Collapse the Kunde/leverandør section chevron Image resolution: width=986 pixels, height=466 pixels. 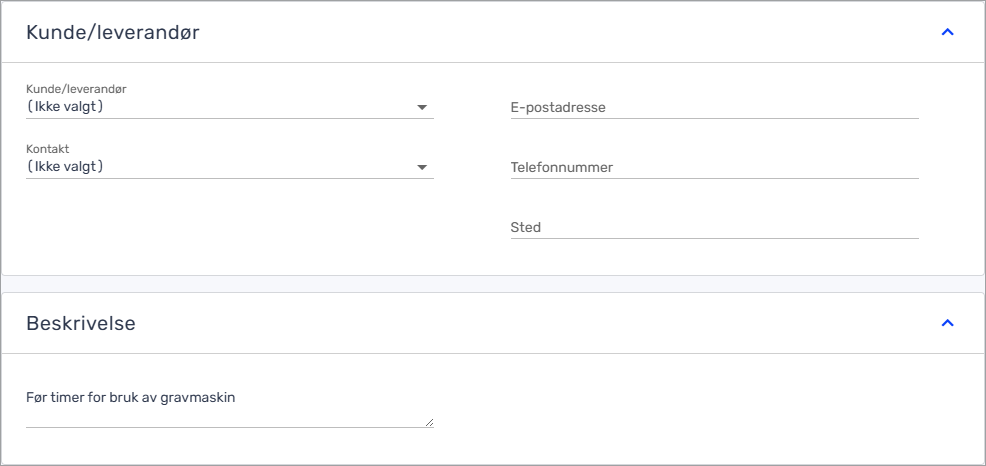(948, 32)
